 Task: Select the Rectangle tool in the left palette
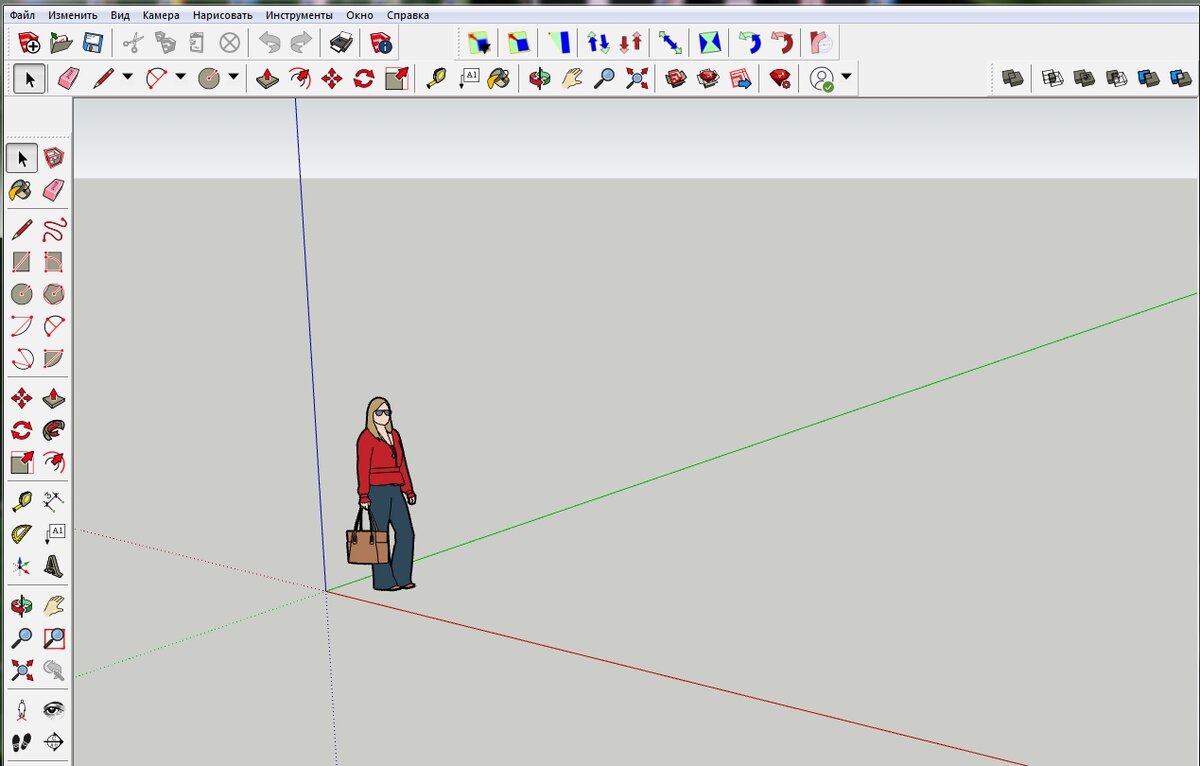pos(21,262)
